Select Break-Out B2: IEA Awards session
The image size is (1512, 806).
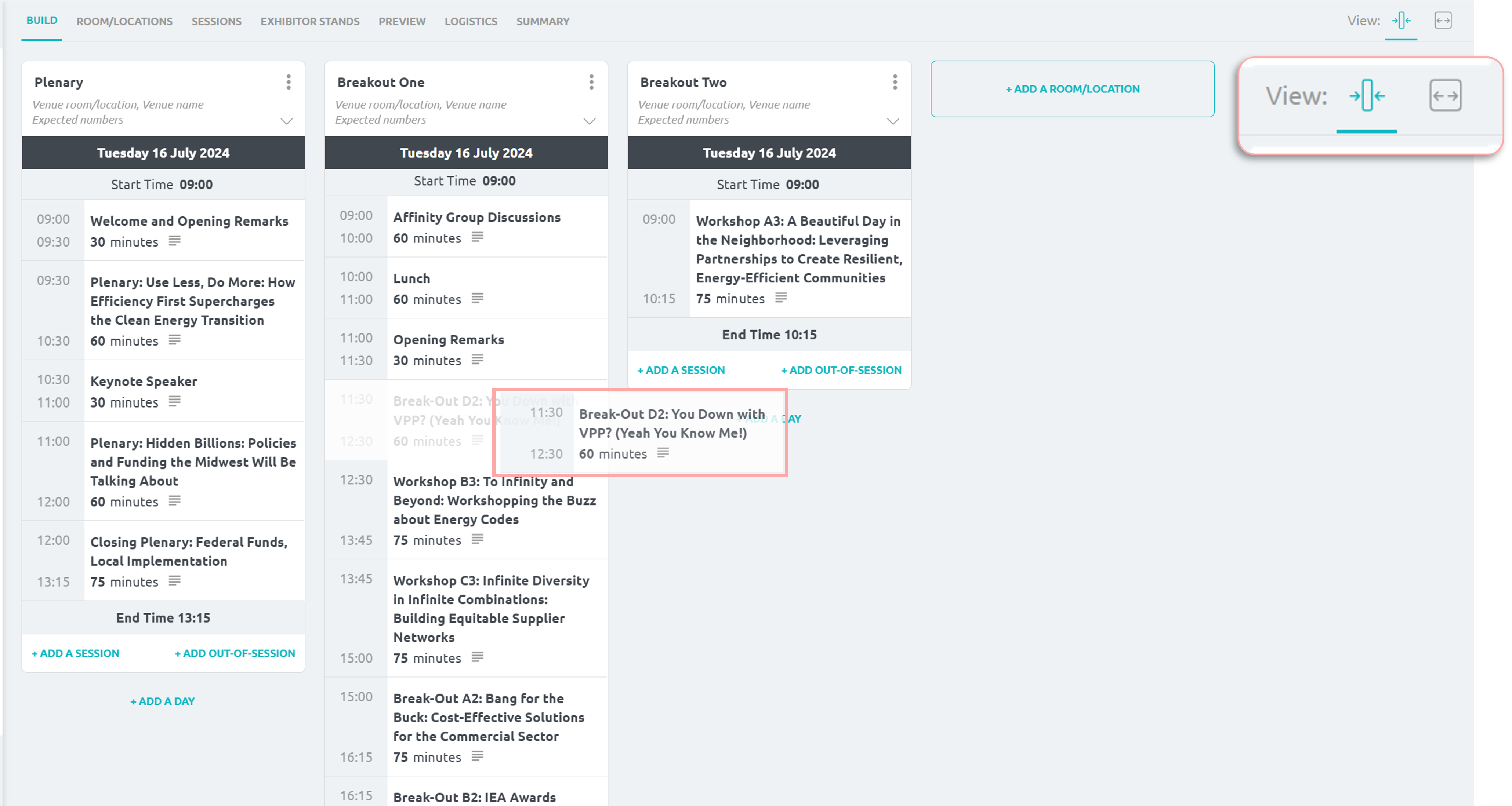tap(474, 797)
